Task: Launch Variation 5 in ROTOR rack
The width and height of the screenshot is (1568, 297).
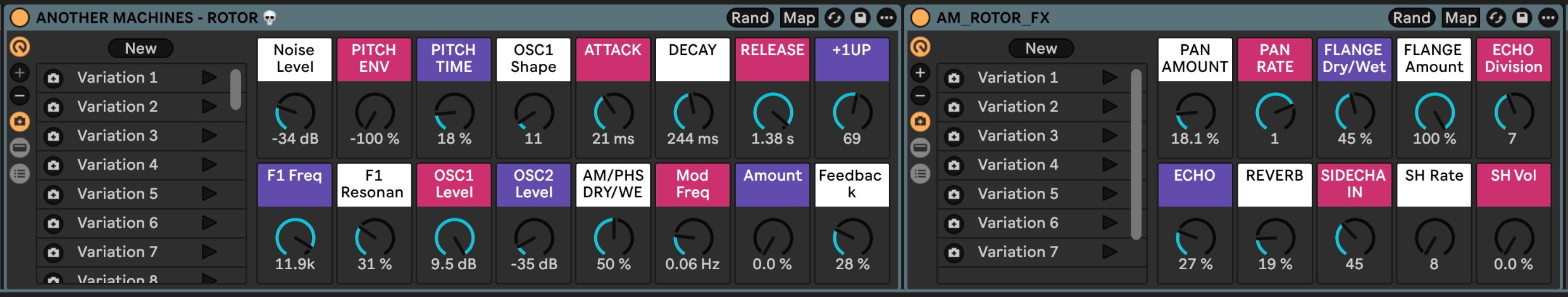Action: 209,194
